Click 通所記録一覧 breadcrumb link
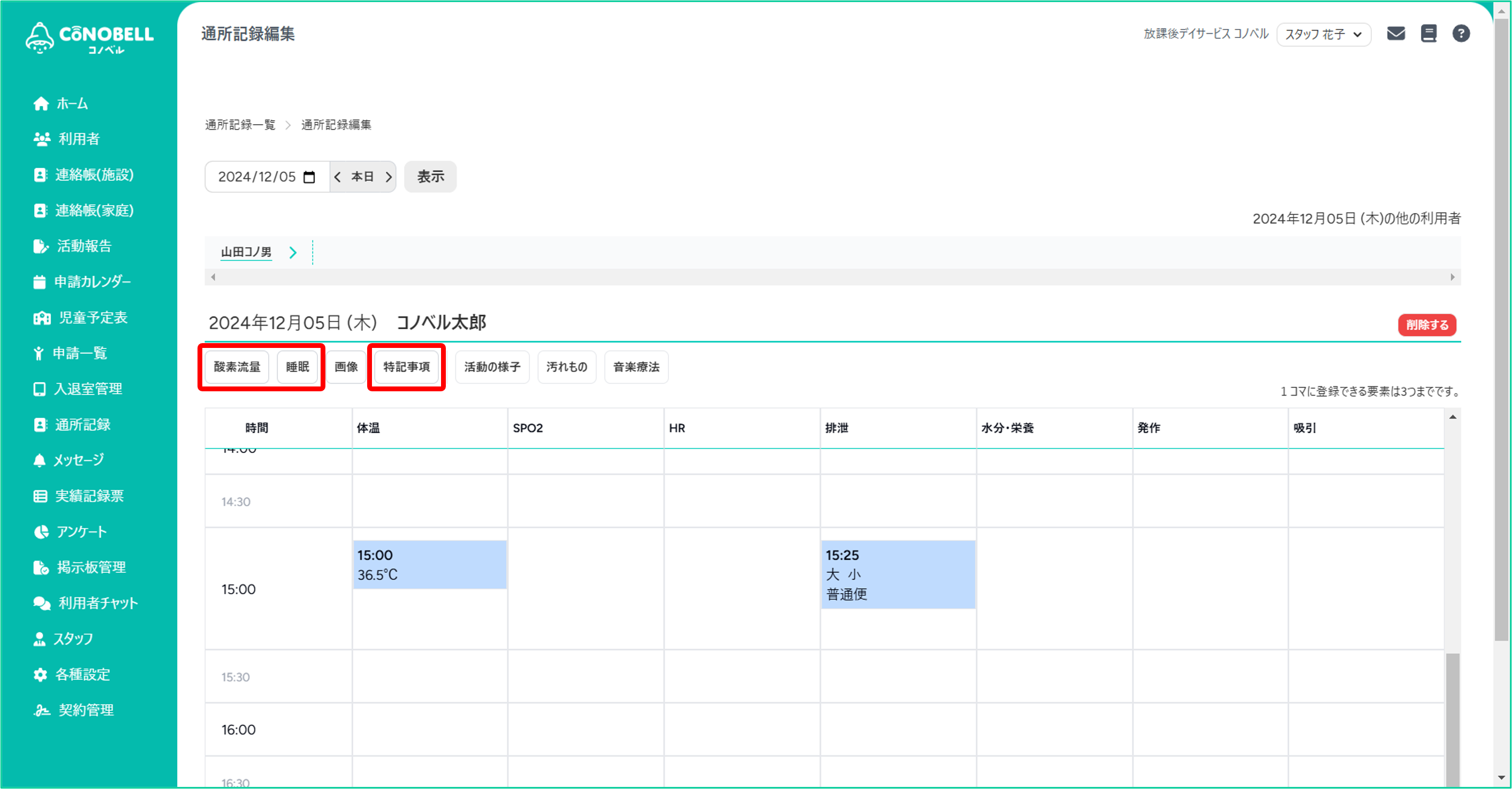Screen dimensions: 1512x789 240,125
